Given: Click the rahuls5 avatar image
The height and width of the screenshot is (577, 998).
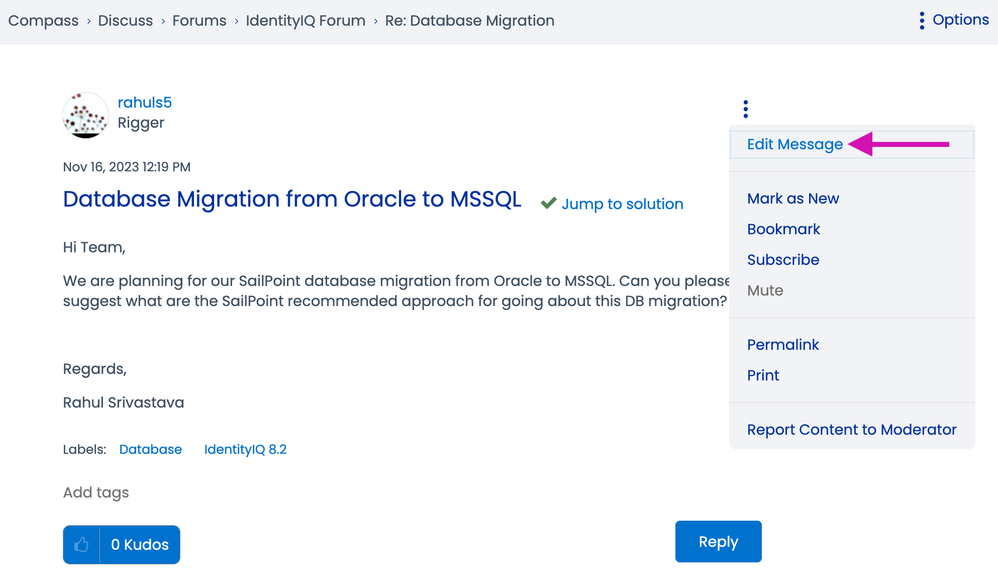Looking at the screenshot, I should (85, 114).
